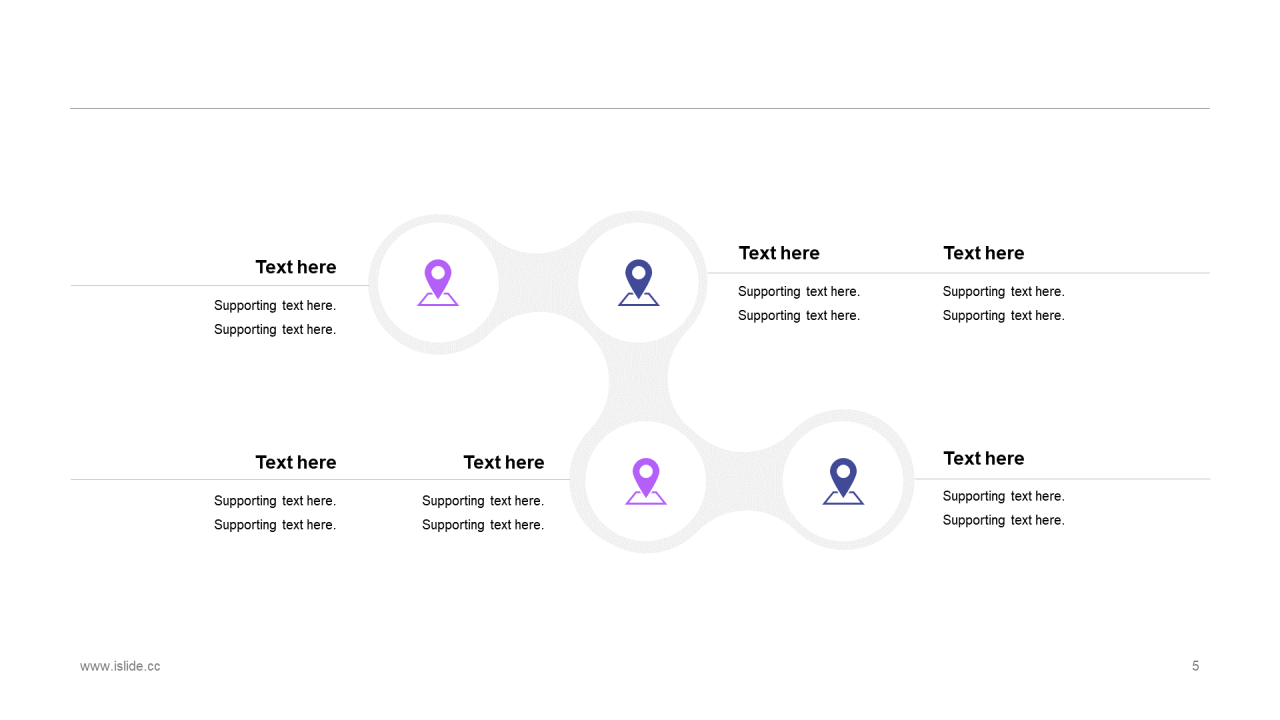
Task: Select the gray connector joining the bottom two circles
Action: [x=744, y=481]
